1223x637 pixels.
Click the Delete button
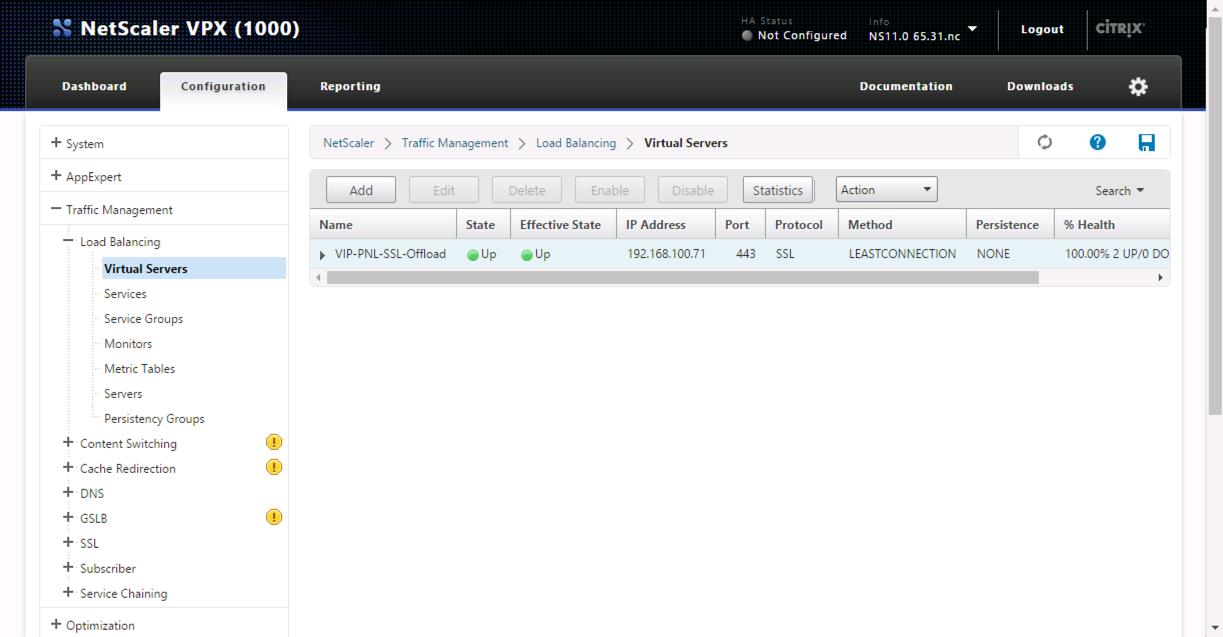tap(527, 190)
